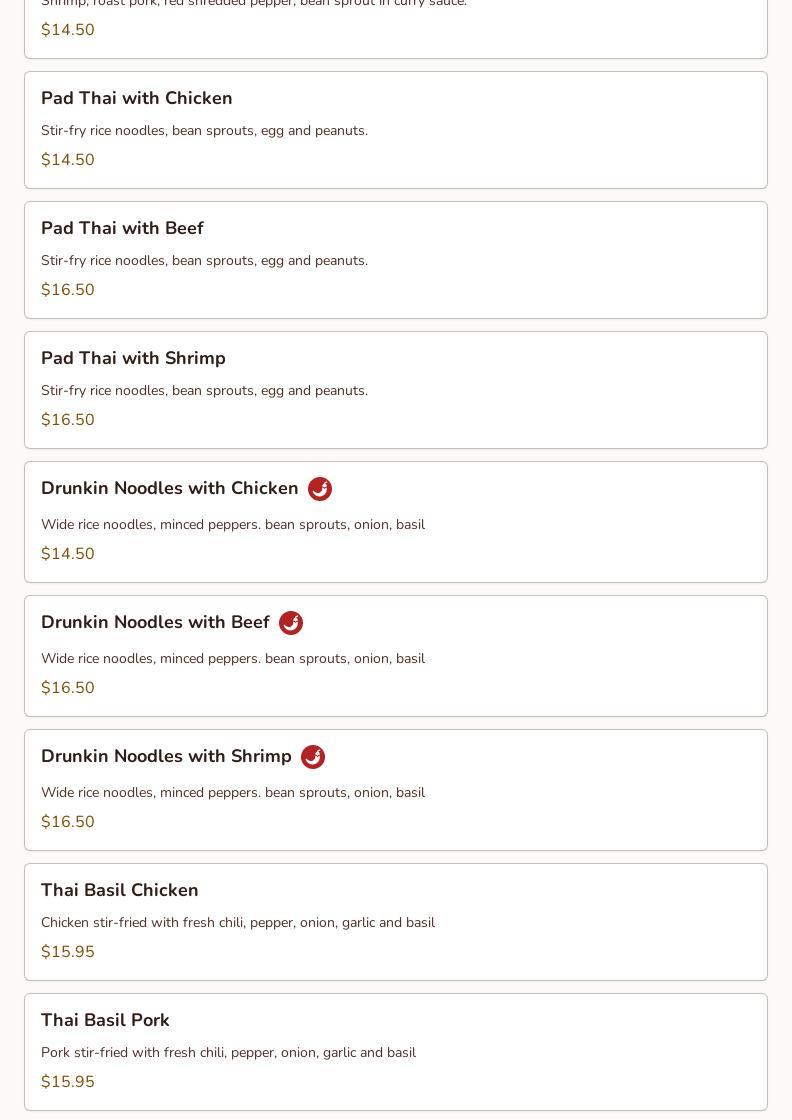Viewport: 792px width, 1120px height.
Task: Click $16.50 price under Drunkin Noodles with Shrimp
Action: coord(68,821)
